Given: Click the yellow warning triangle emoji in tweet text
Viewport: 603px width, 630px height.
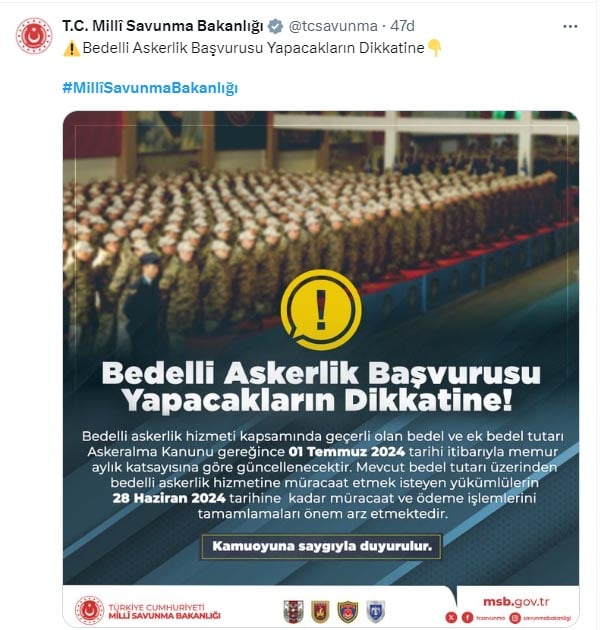Looking at the screenshot, I should 72,49.
